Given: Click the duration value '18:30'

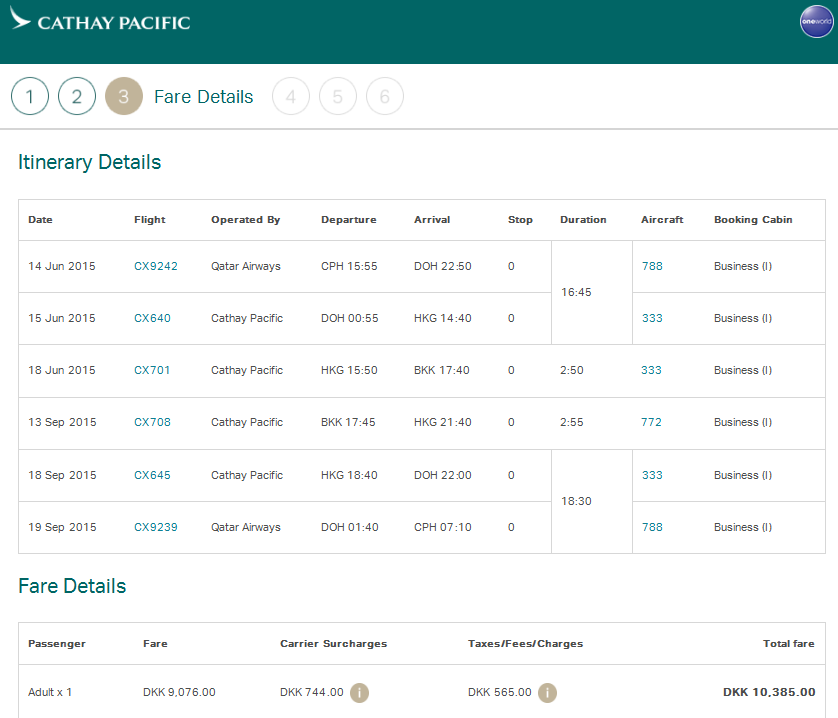Looking at the screenshot, I should click(x=576, y=501).
